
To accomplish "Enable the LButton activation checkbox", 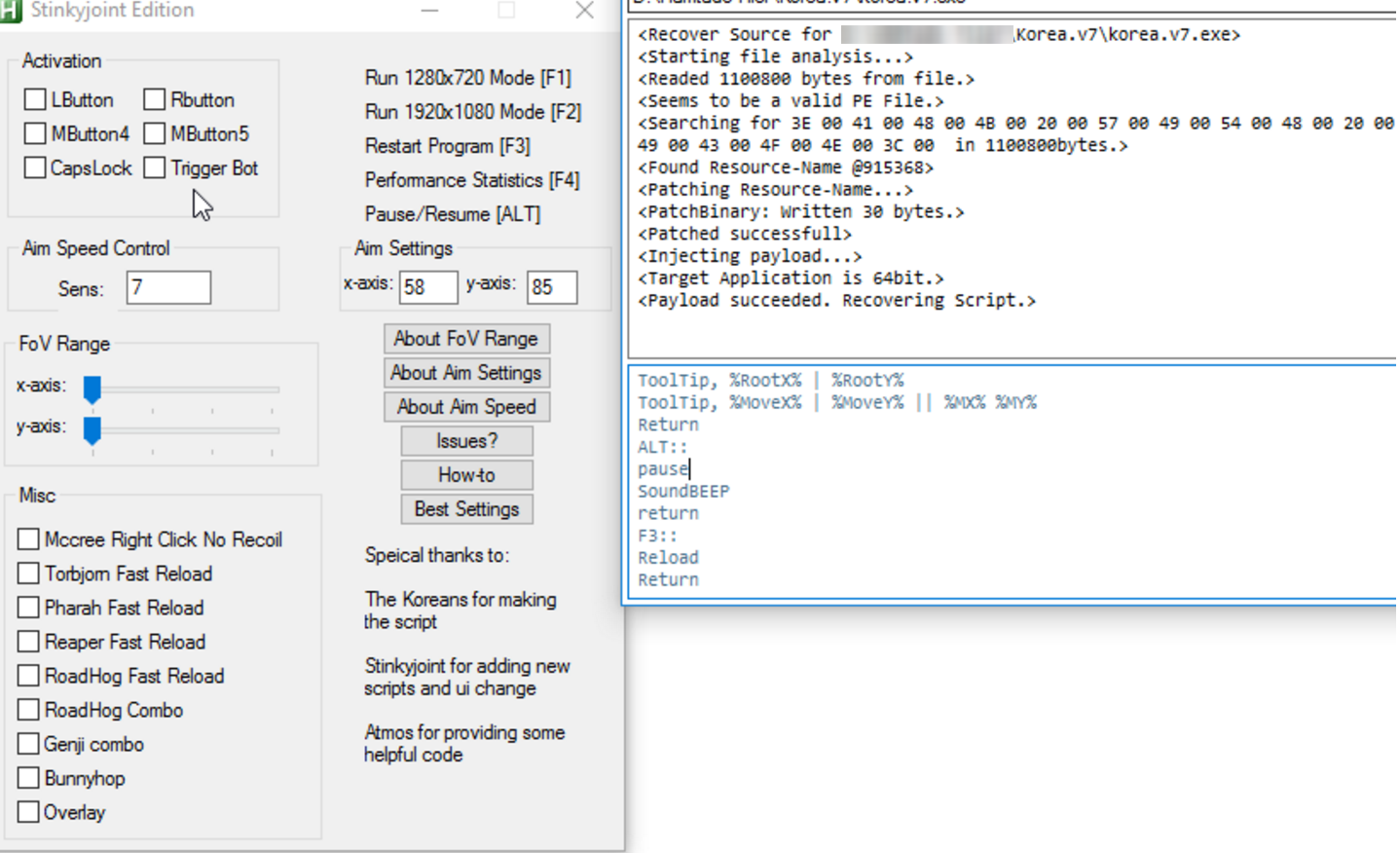I will tap(35, 99).
